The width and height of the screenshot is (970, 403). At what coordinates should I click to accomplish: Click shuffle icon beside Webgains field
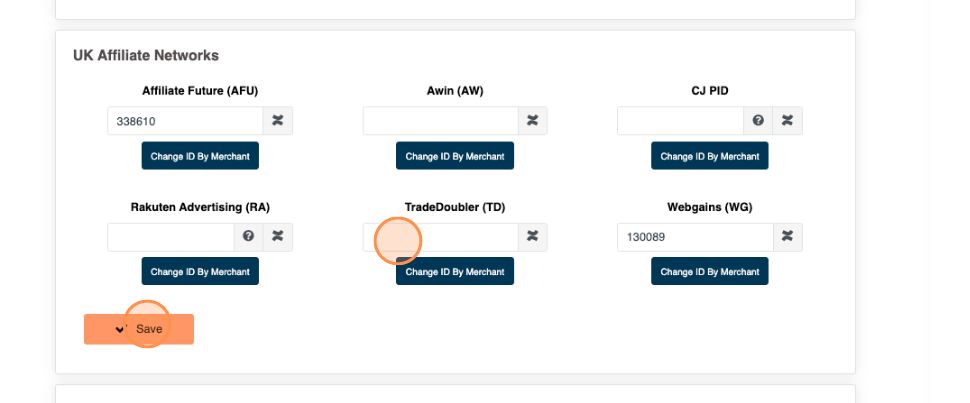point(788,237)
